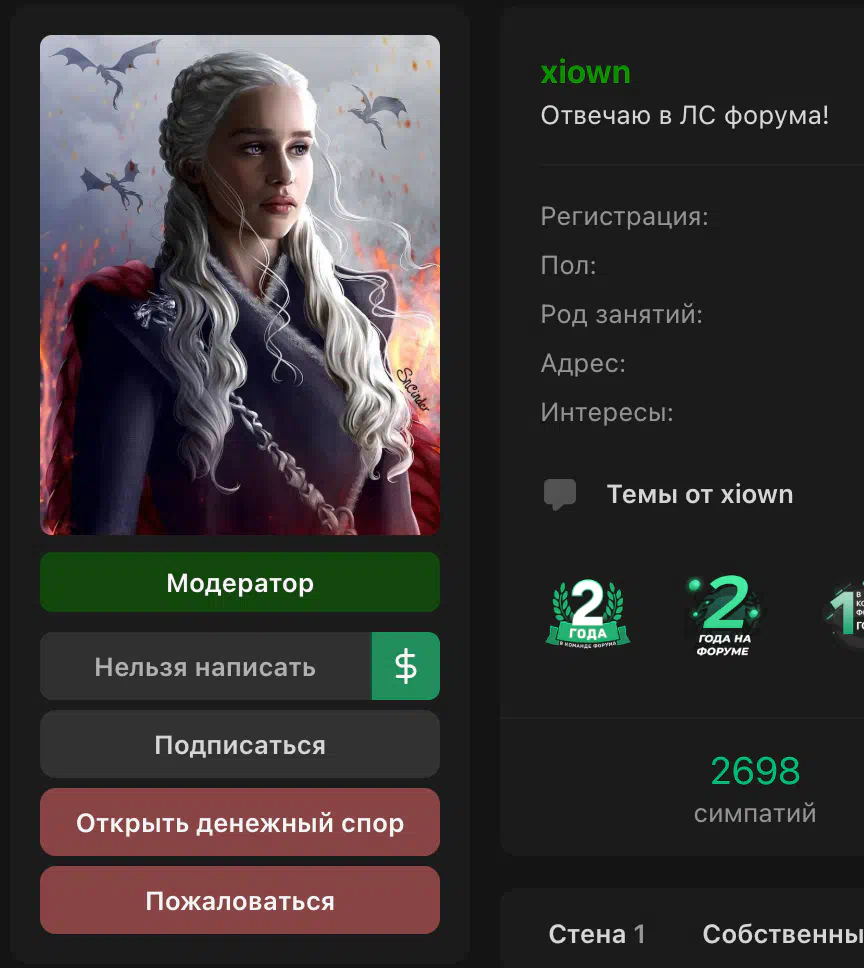Click the green Модератор rank banner
864x968 pixels.
coord(240,582)
